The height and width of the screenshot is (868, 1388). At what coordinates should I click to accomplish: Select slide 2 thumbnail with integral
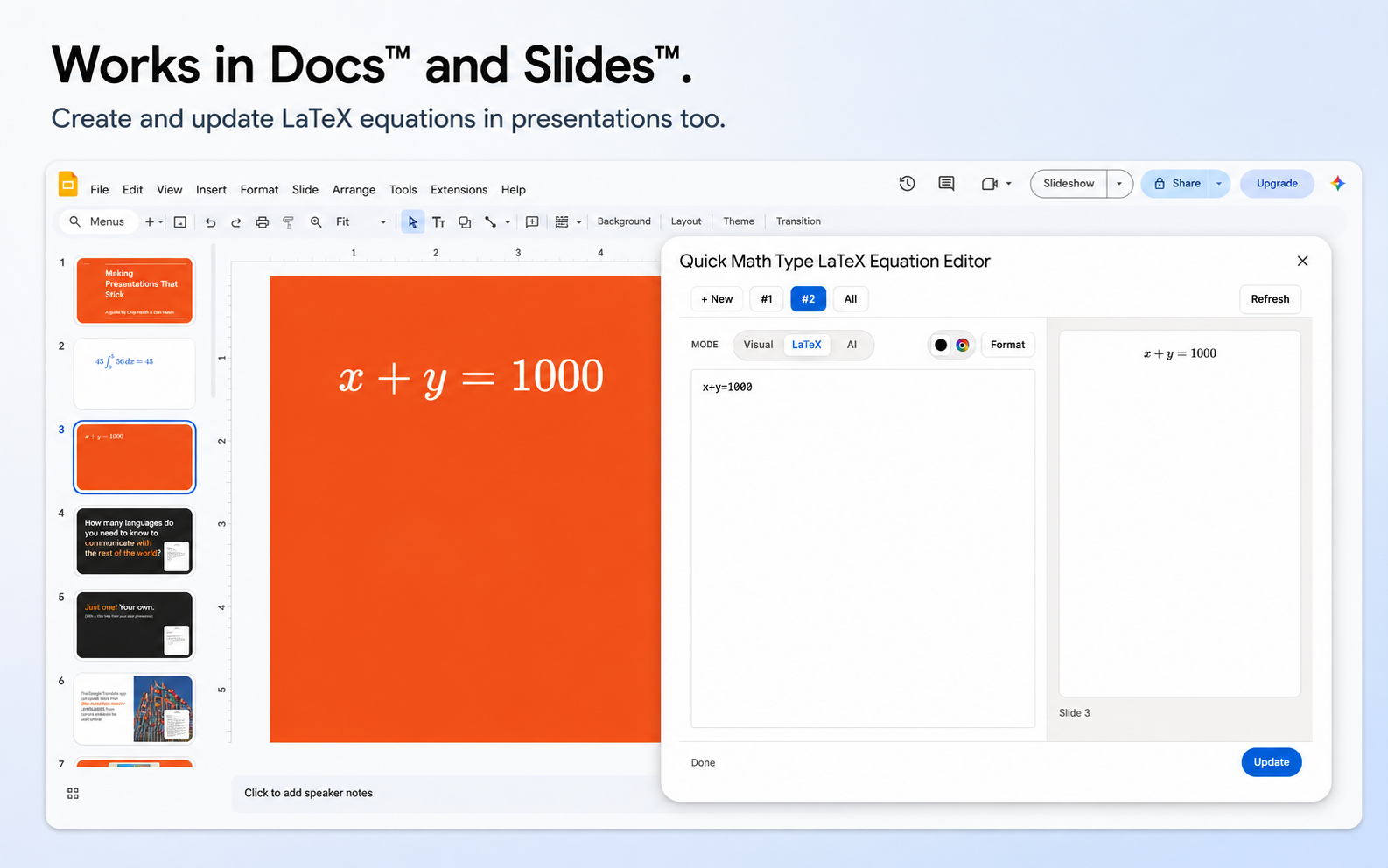134,374
